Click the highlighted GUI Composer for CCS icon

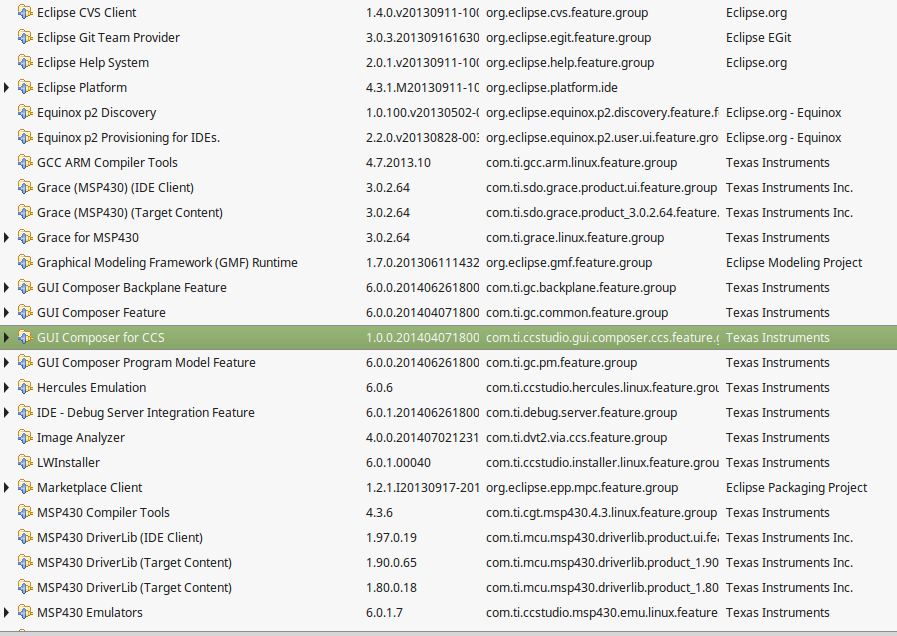click(x=25, y=337)
